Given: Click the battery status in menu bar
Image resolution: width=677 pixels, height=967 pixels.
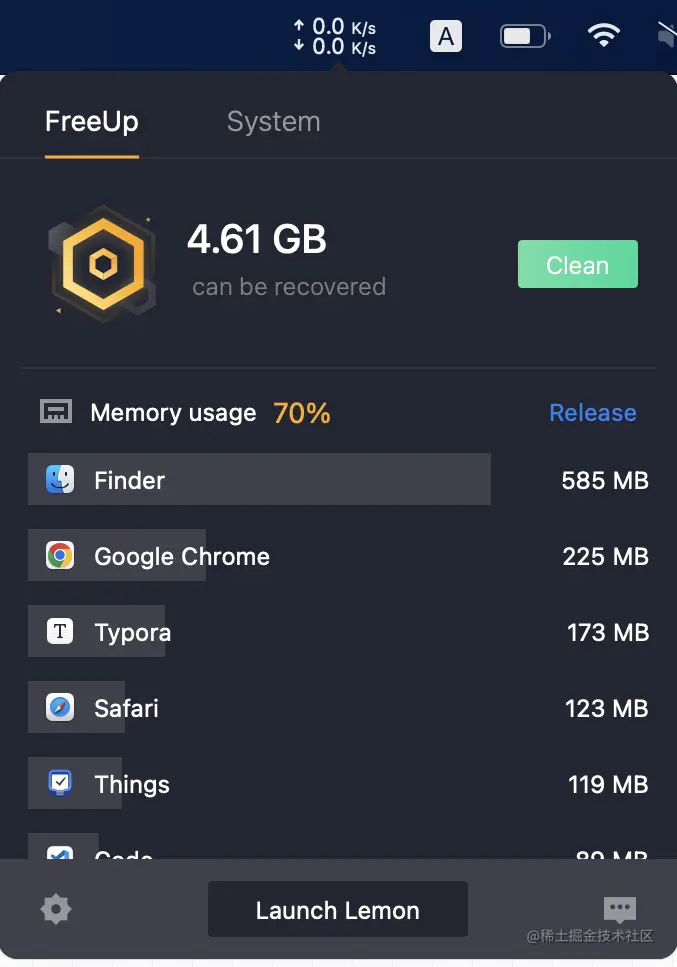Looking at the screenshot, I should click(524, 36).
